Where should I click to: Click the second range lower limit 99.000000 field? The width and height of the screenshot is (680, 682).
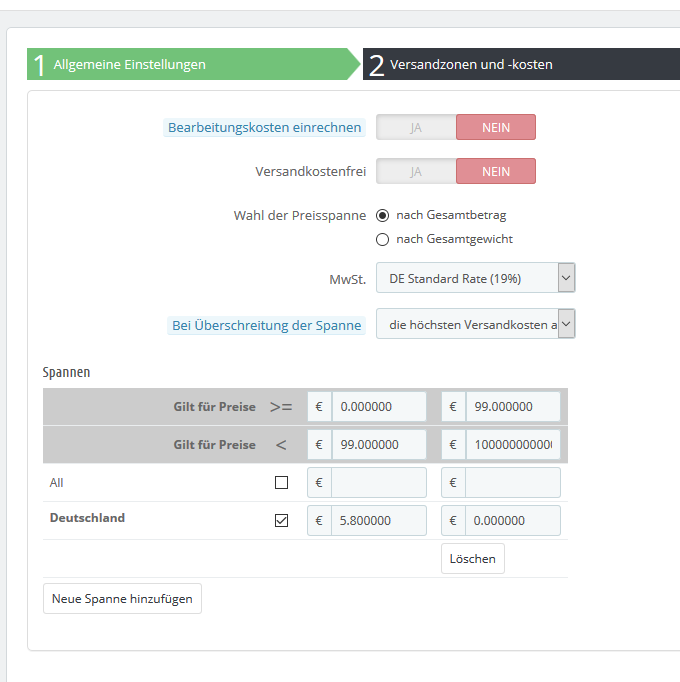[379, 444]
